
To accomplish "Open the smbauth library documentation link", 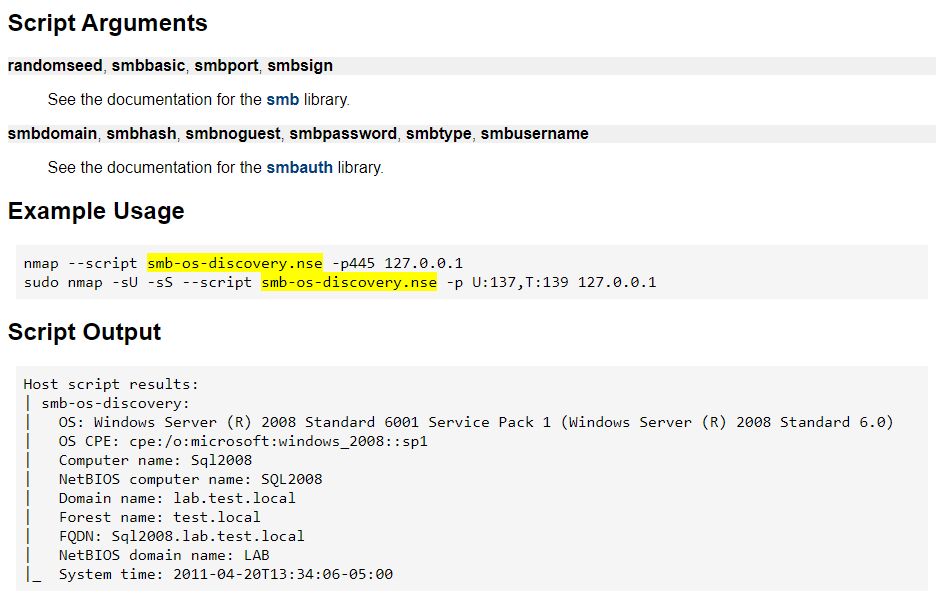I will (x=299, y=167).
